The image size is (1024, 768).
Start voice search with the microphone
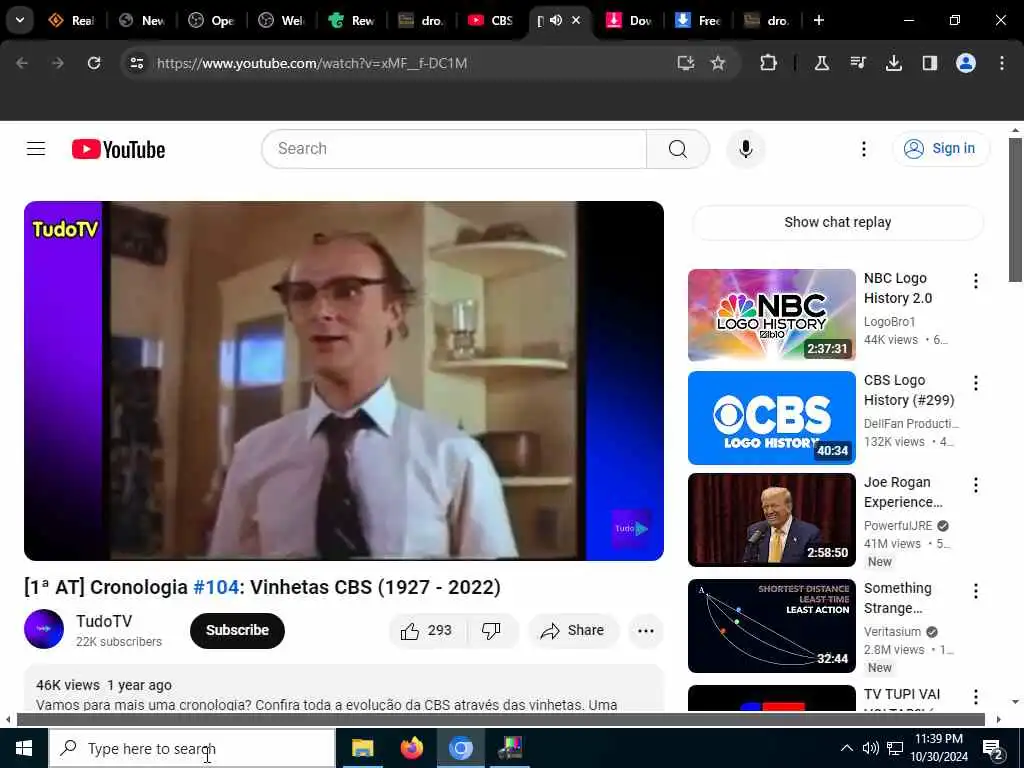click(745, 149)
